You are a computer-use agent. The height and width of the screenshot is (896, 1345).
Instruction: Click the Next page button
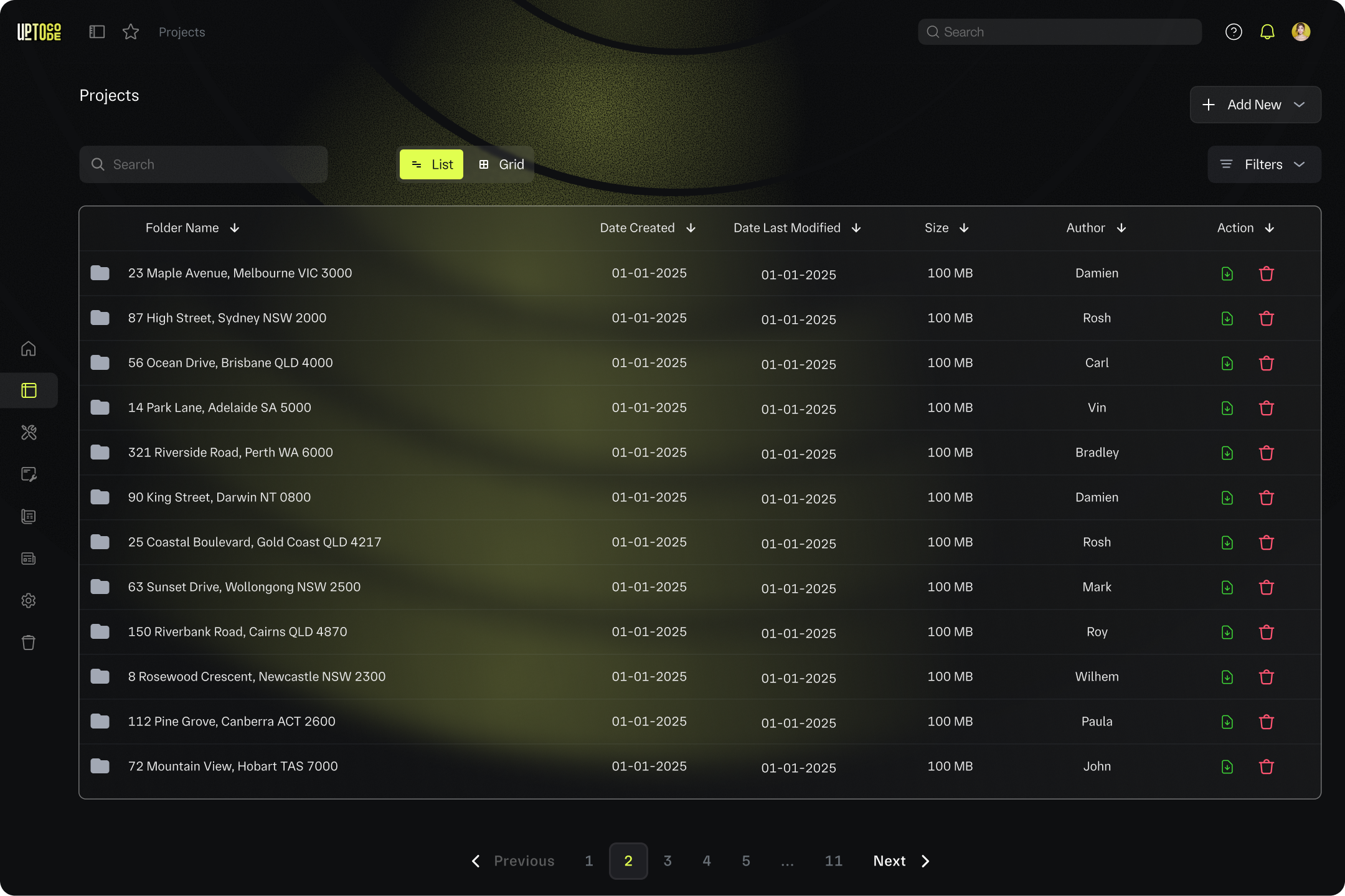902,861
